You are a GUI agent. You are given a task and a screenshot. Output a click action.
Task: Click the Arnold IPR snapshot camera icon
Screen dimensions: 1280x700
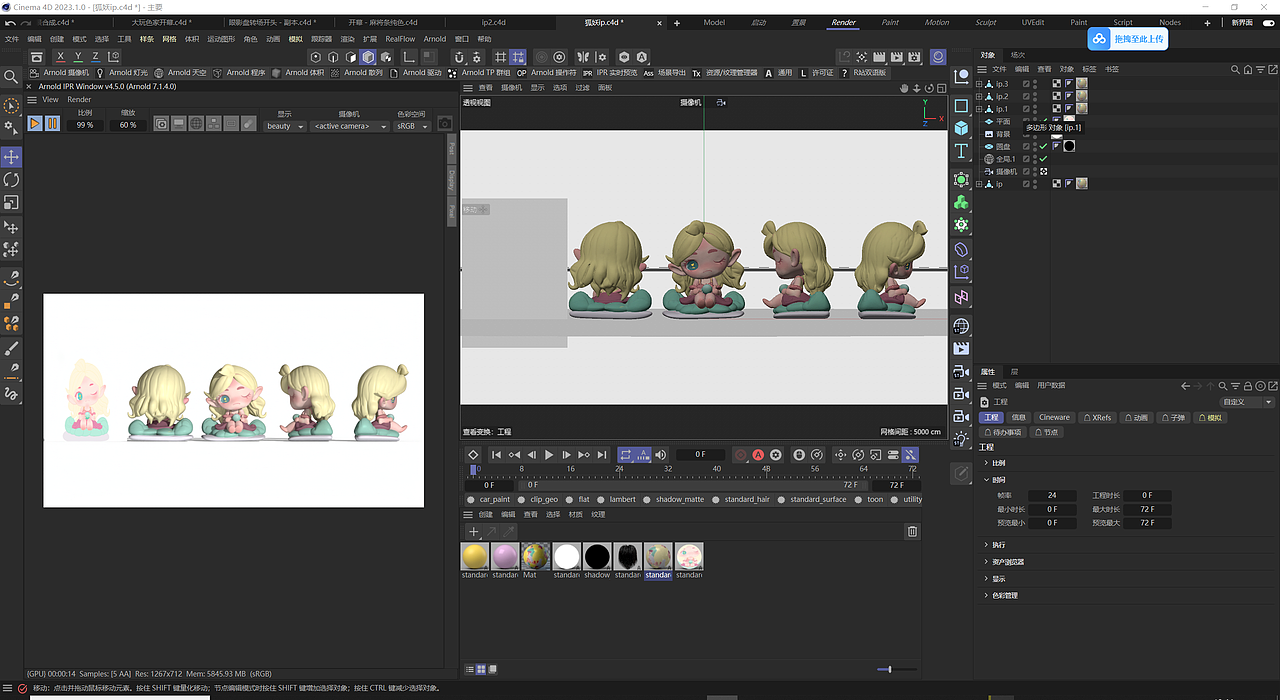tap(445, 124)
